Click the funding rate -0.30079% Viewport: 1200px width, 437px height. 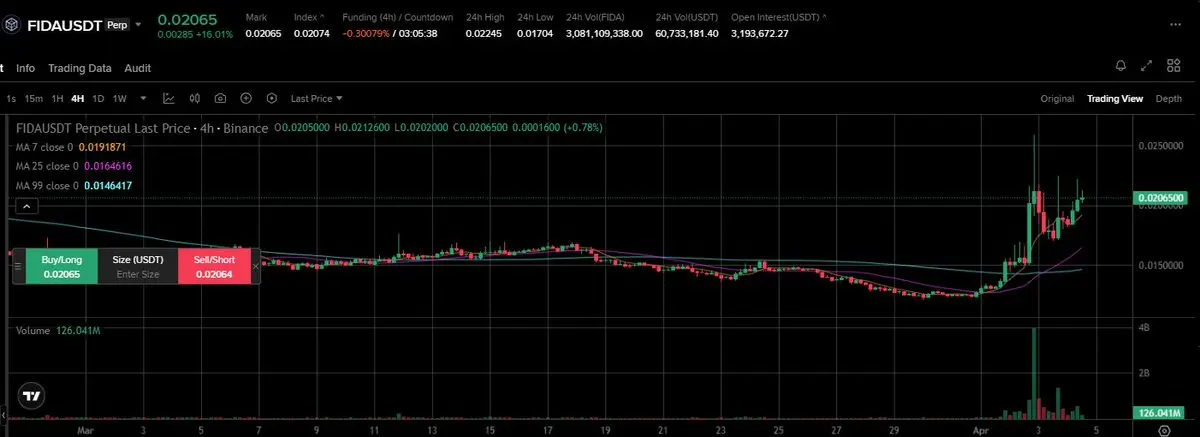(x=366, y=33)
